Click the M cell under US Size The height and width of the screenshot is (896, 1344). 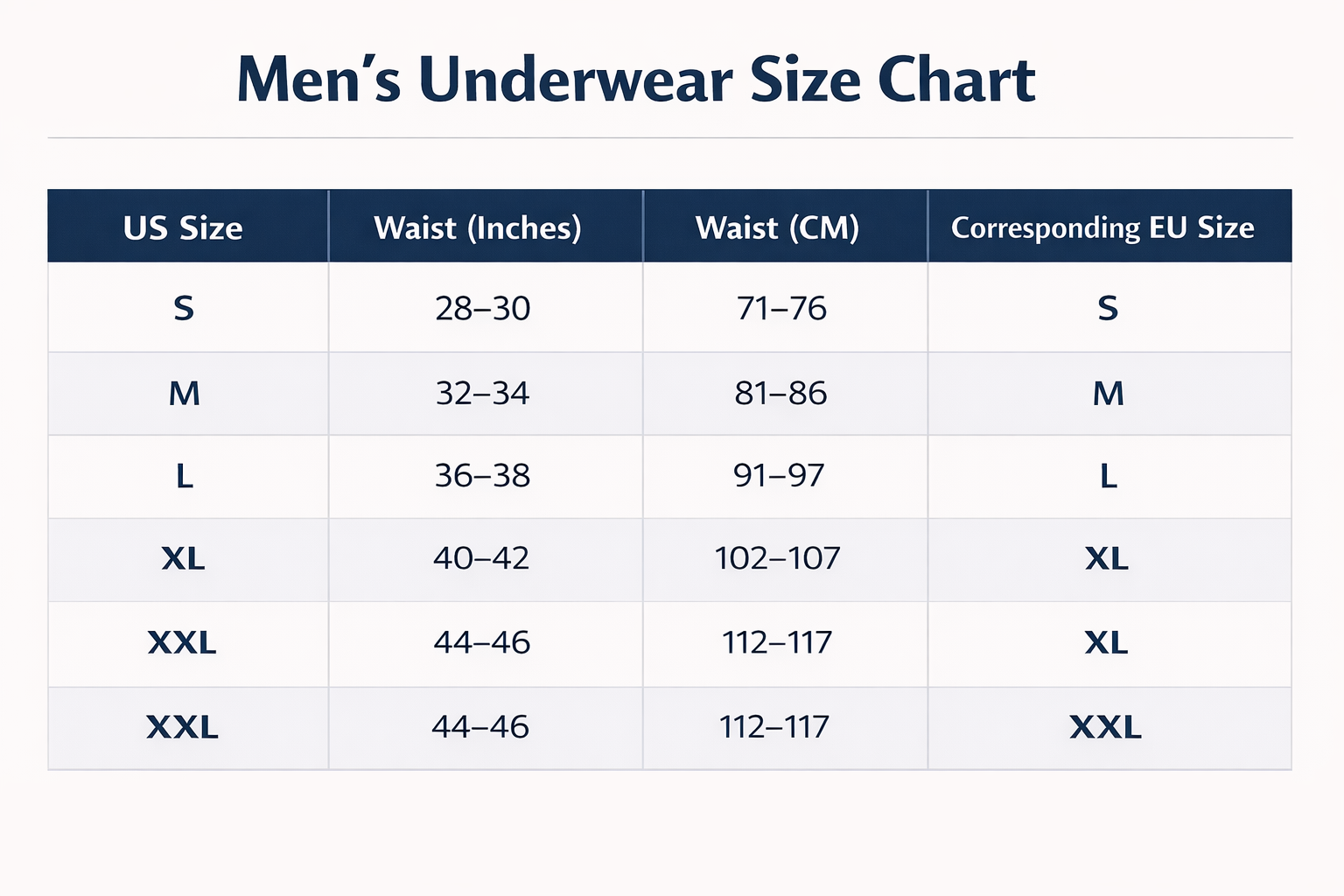click(184, 394)
